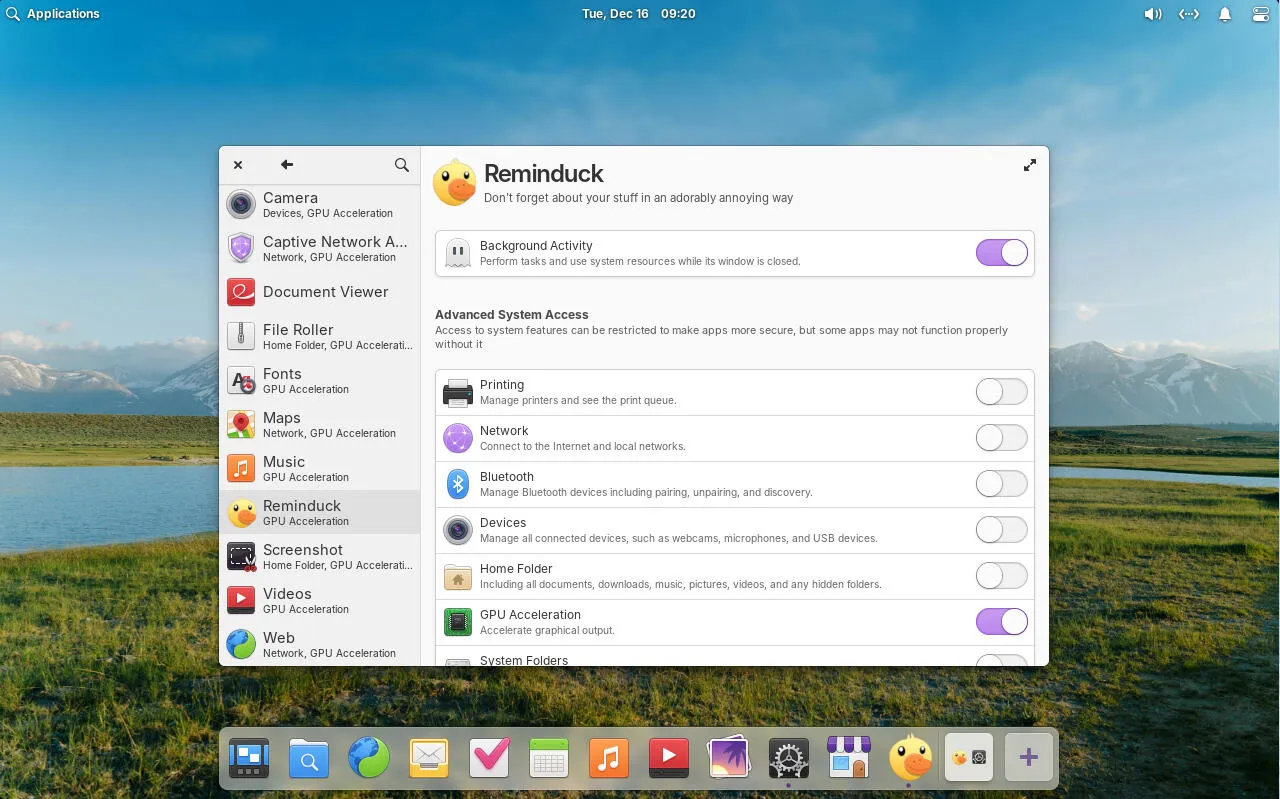Click the search icon in the header
Image resolution: width=1280 pixels, height=799 pixels.
tap(401, 165)
